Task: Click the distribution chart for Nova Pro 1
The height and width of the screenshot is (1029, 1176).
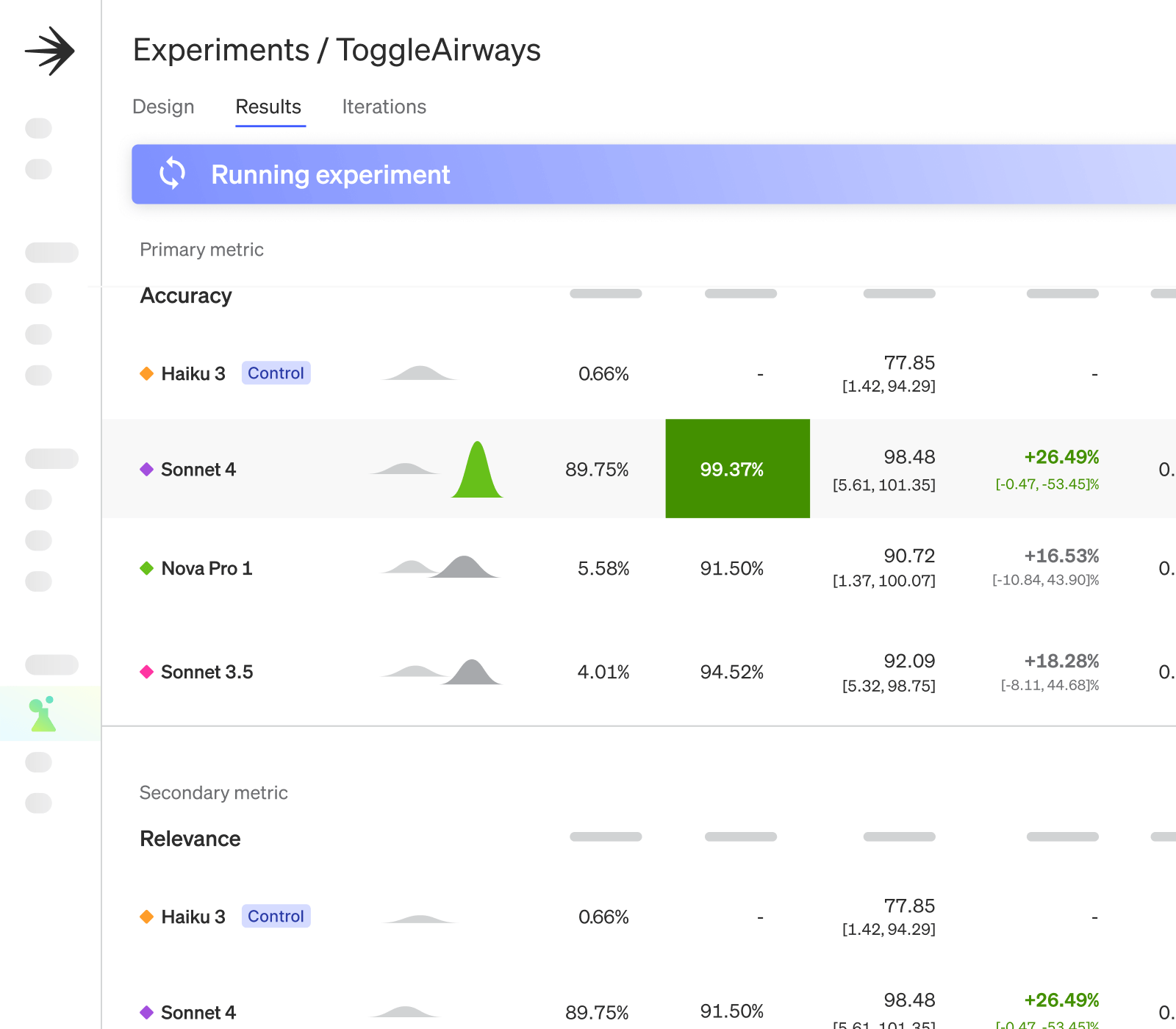Action: [x=440, y=567]
